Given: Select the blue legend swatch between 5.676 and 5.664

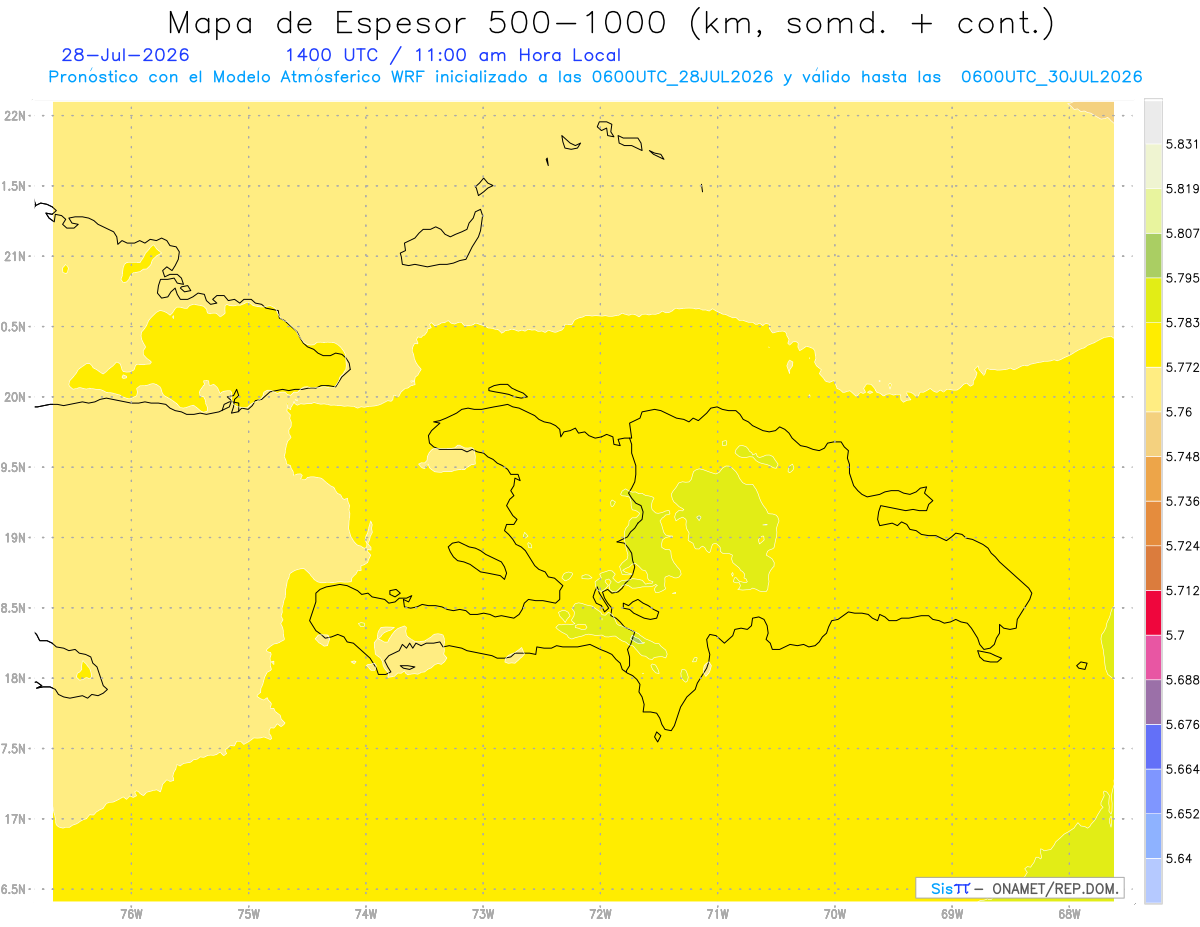Looking at the screenshot, I should [x=1153, y=746].
